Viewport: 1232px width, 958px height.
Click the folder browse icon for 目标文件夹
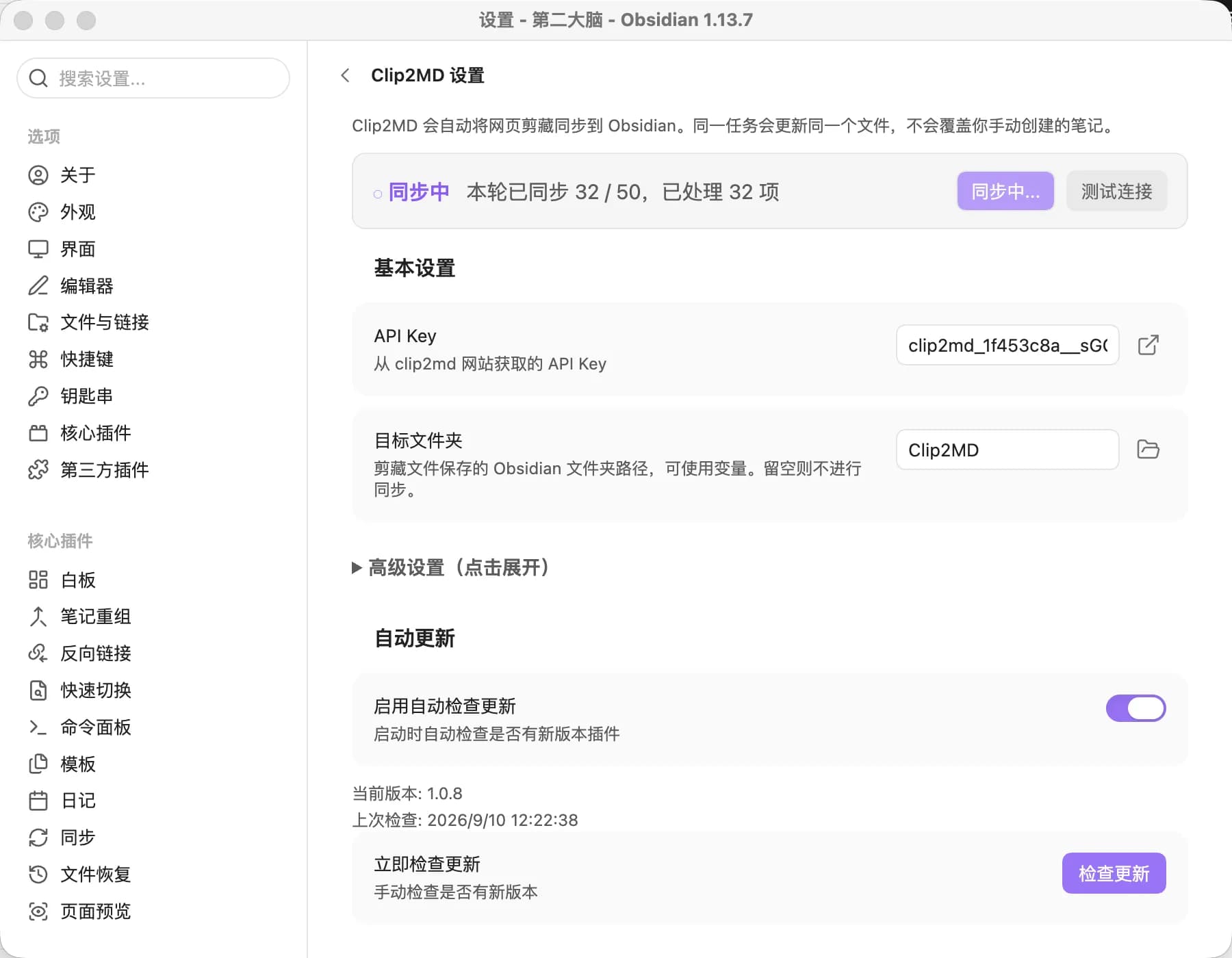(x=1148, y=450)
